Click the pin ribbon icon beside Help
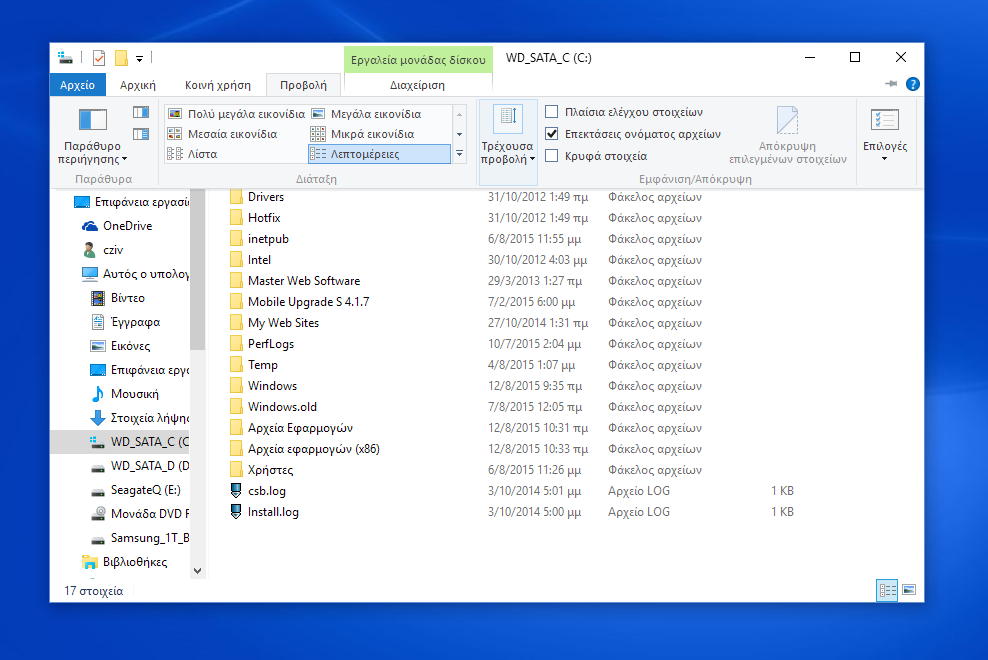 pos(891,85)
